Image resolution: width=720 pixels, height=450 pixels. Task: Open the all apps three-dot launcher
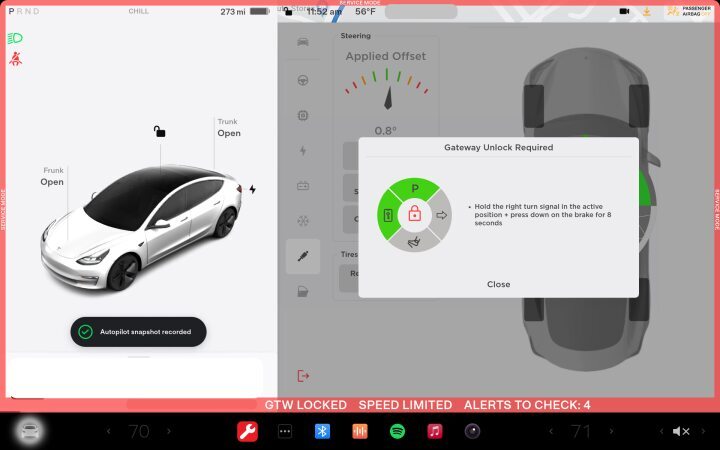[x=284, y=431]
